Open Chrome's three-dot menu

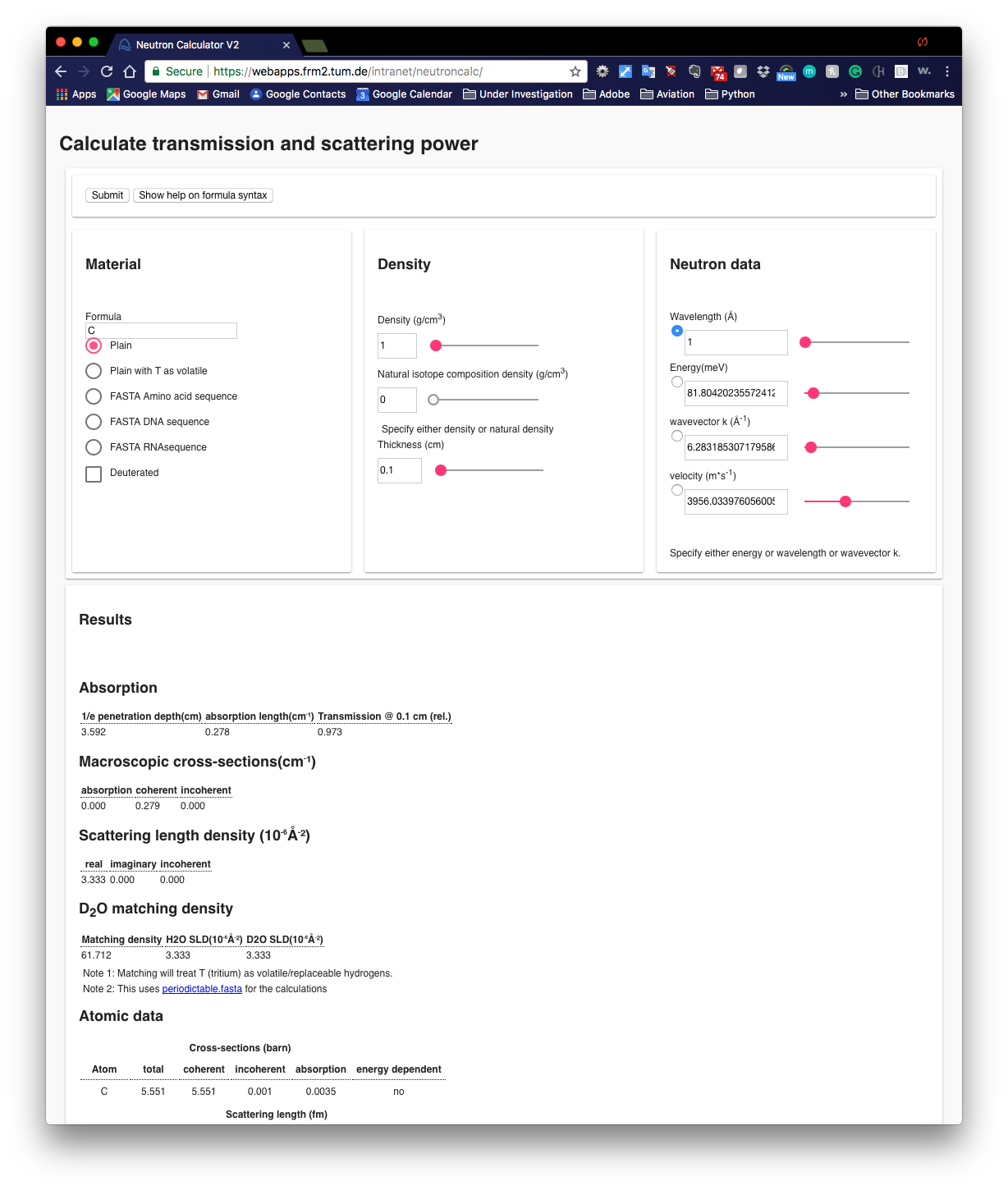coord(947,71)
